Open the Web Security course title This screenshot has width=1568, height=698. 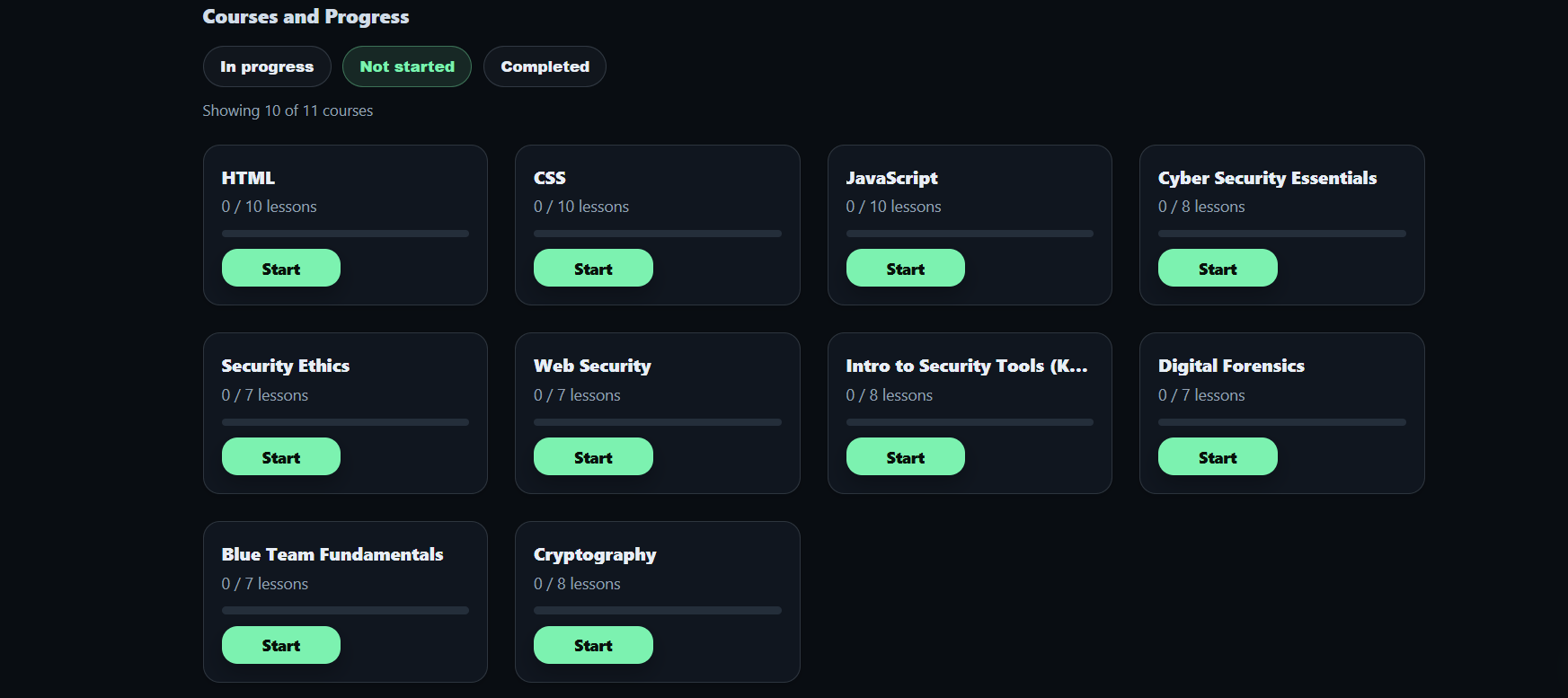(x=592, y=366)
